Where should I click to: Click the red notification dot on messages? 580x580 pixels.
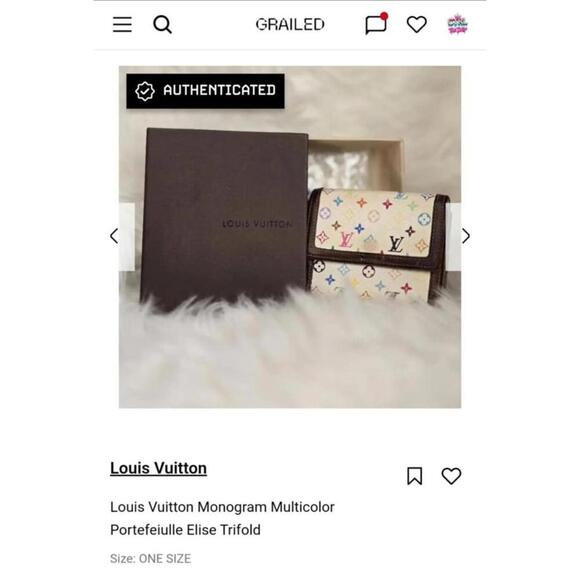384,16
